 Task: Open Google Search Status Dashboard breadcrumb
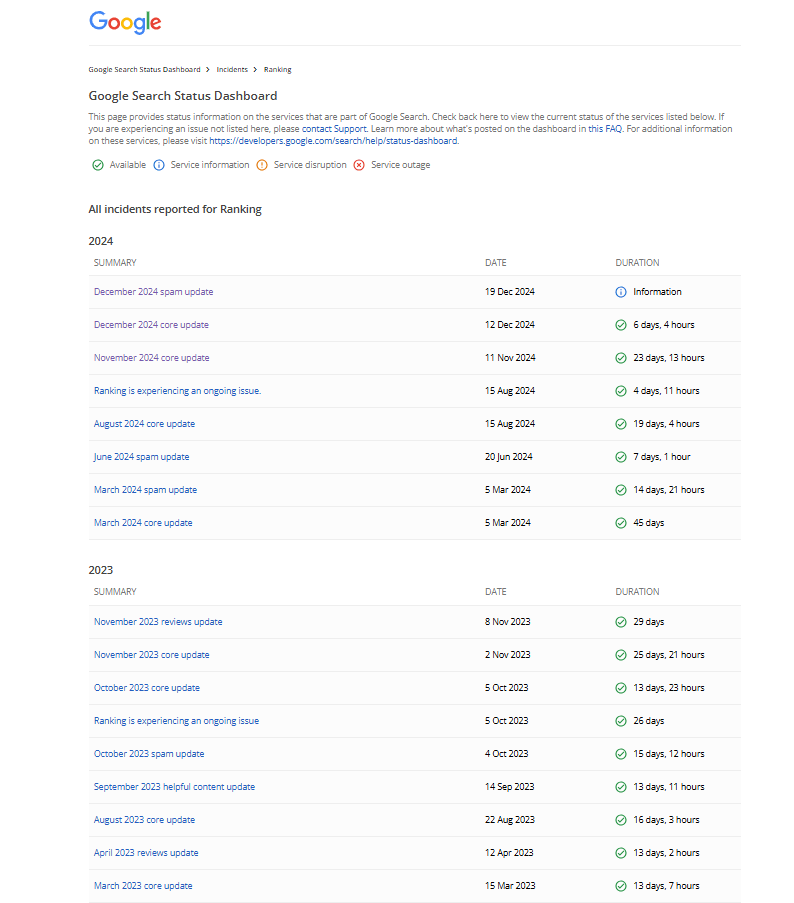tap(144, 70)
